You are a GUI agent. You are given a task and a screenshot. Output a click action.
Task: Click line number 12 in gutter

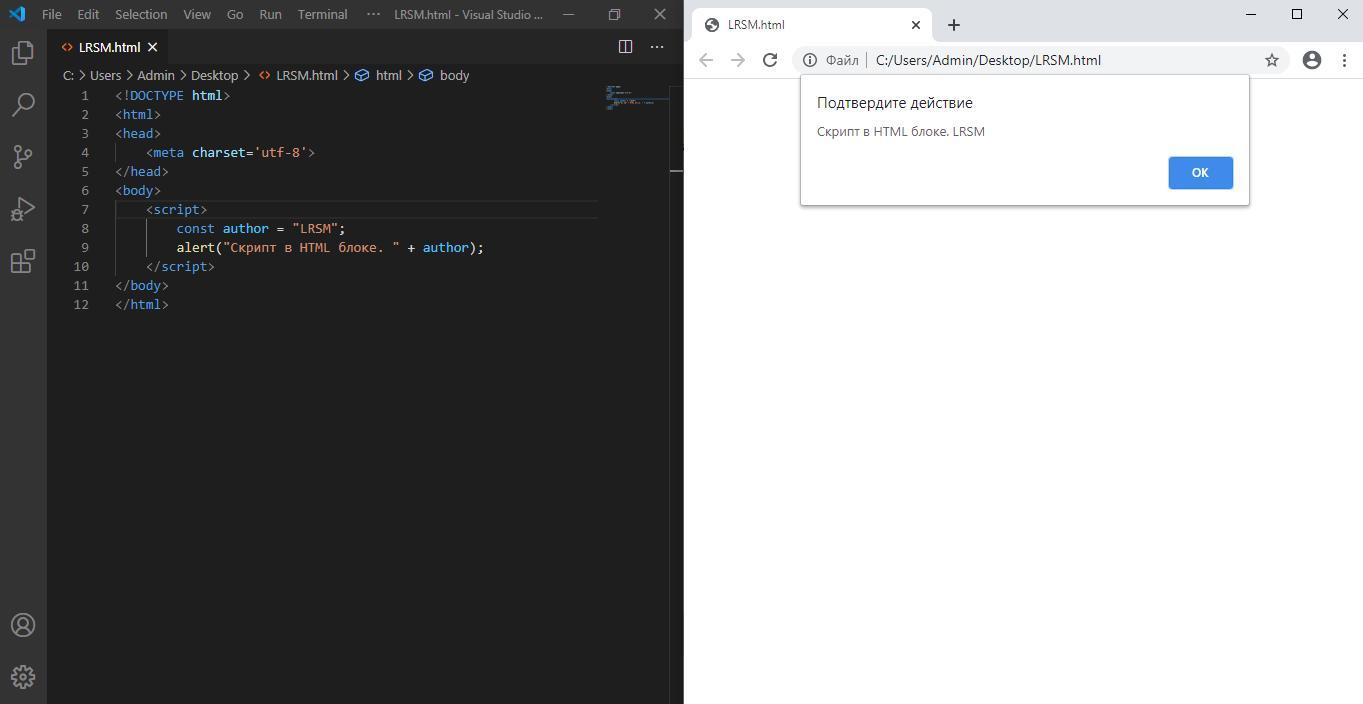81,304
